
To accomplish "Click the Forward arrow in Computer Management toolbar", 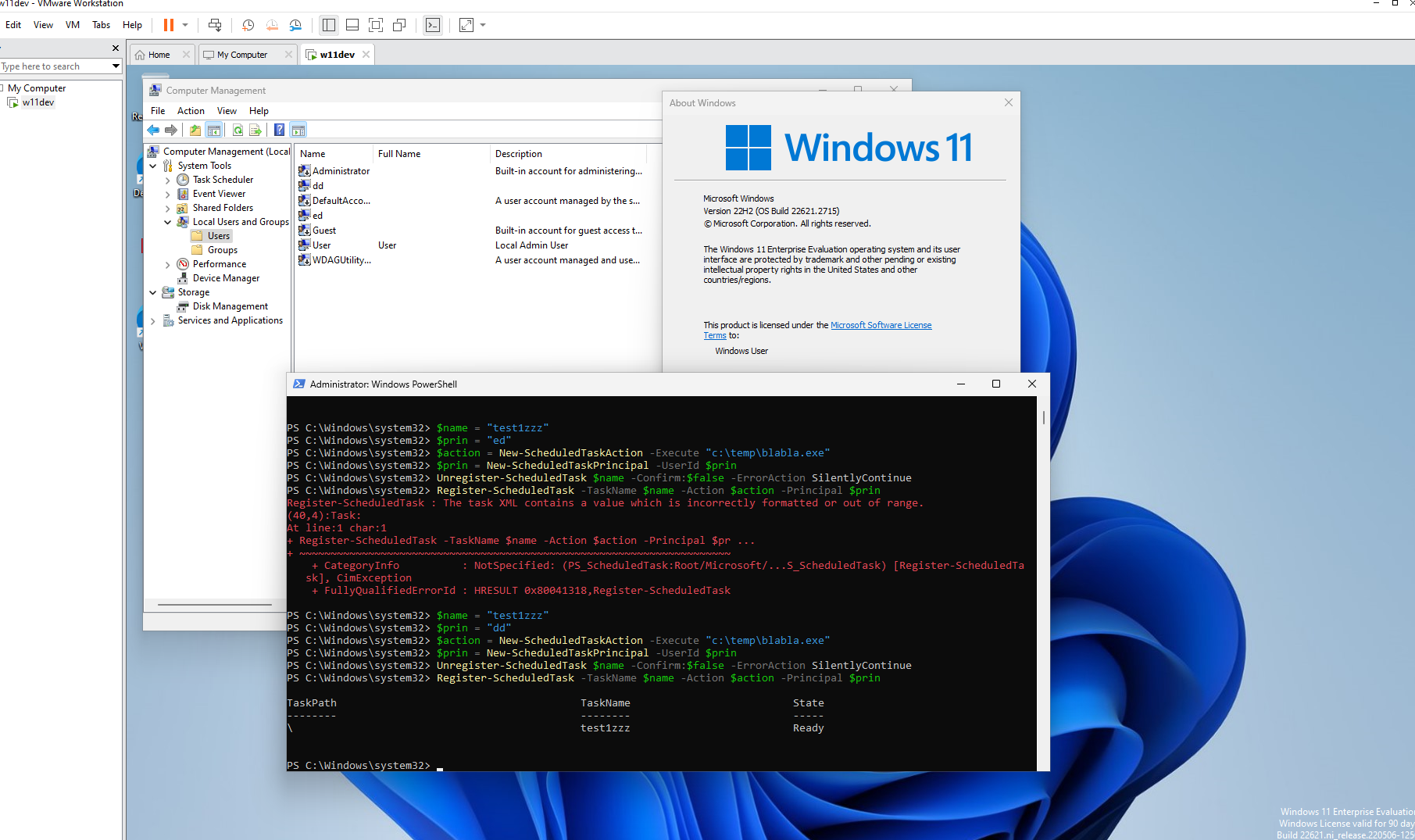I will 170,130.
